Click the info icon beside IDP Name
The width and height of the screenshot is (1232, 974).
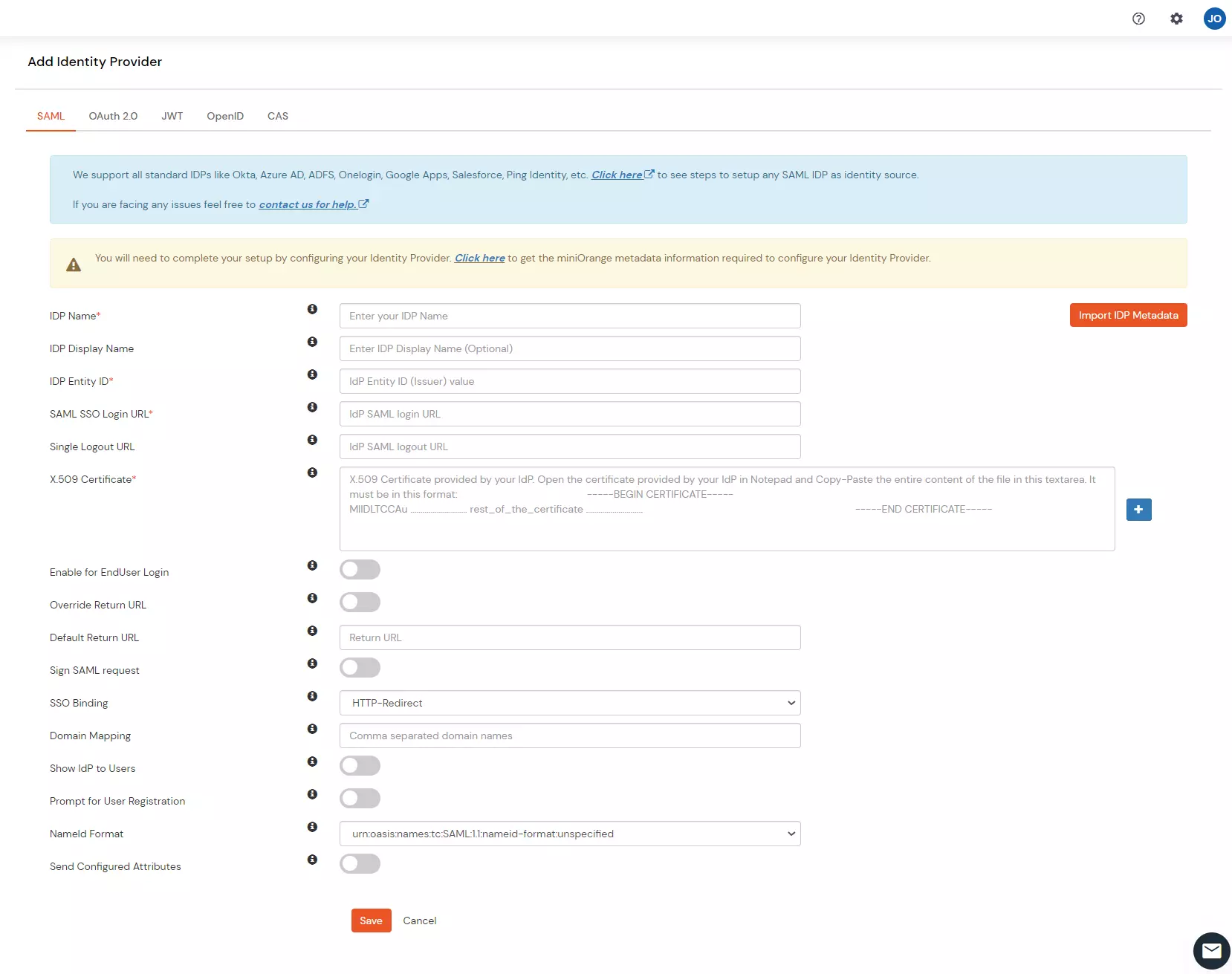312,309
